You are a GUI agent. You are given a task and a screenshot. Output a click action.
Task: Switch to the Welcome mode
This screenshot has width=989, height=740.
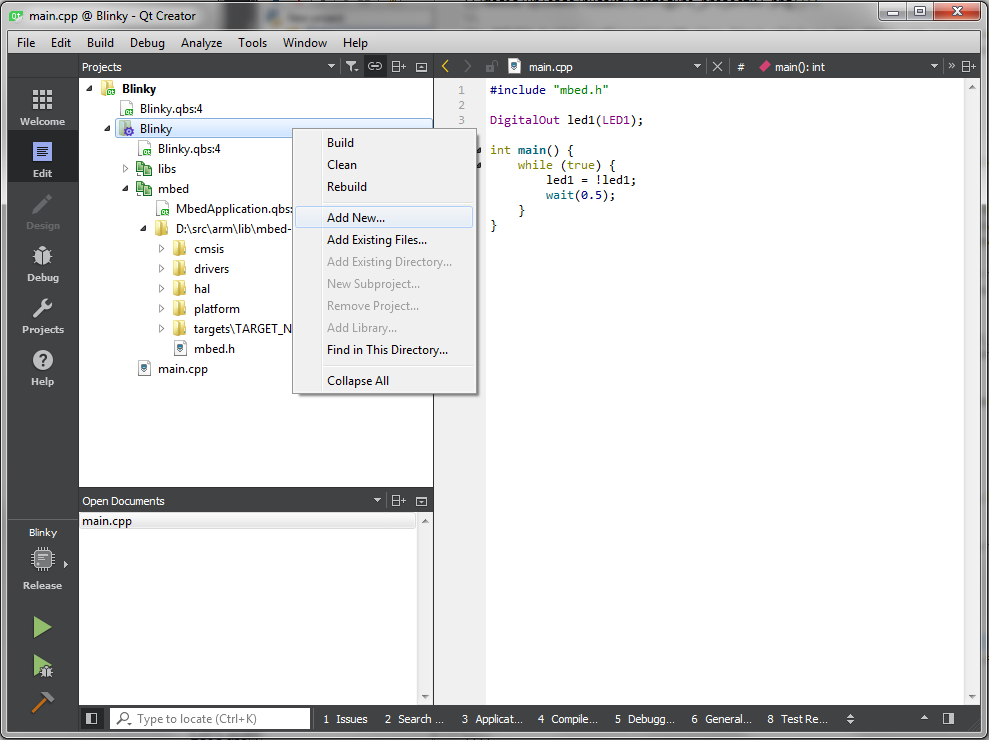click(42, 104)
